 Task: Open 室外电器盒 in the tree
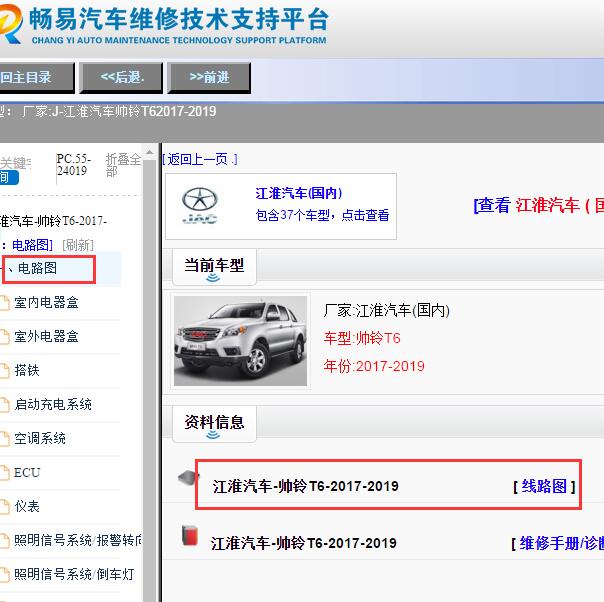tap(46, 337)
